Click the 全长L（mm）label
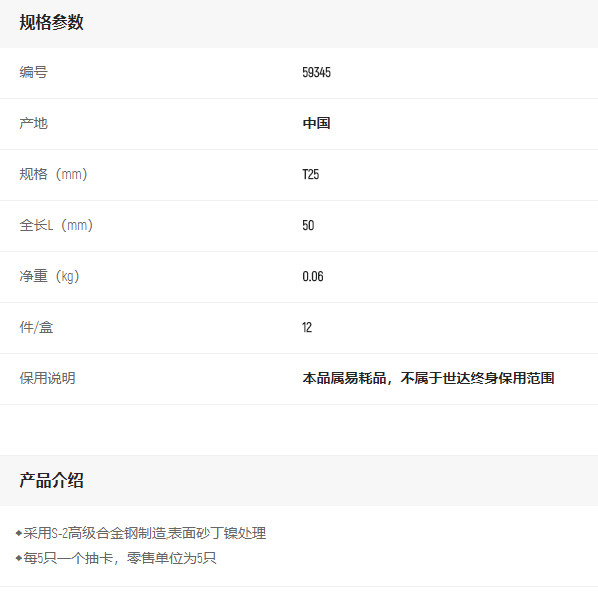Screen dimensions: 598x594 [56, 225]
